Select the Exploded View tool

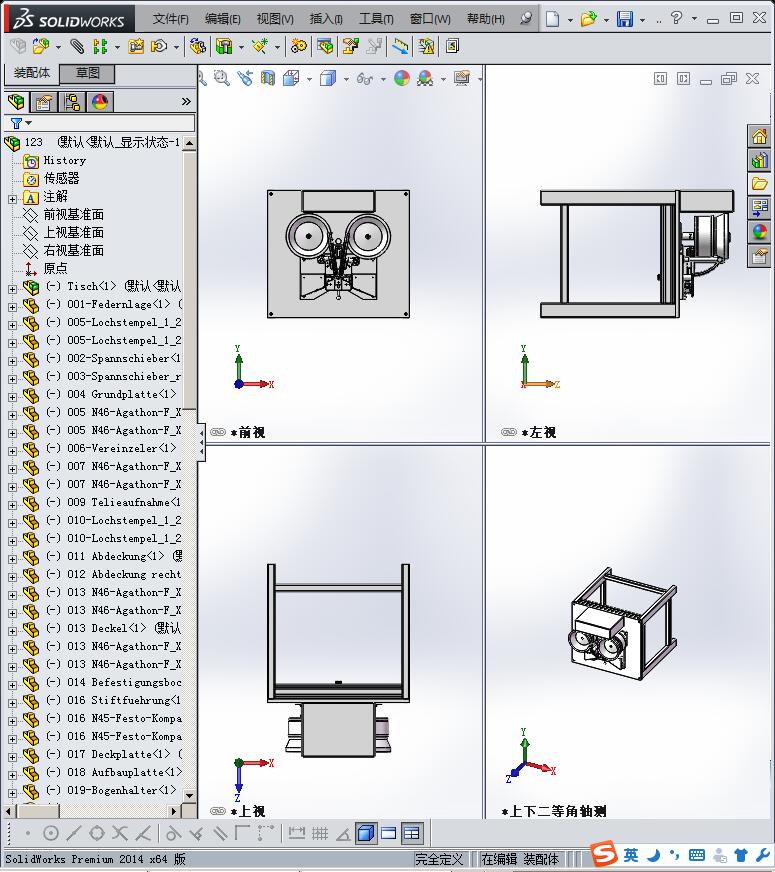(351, 46)
